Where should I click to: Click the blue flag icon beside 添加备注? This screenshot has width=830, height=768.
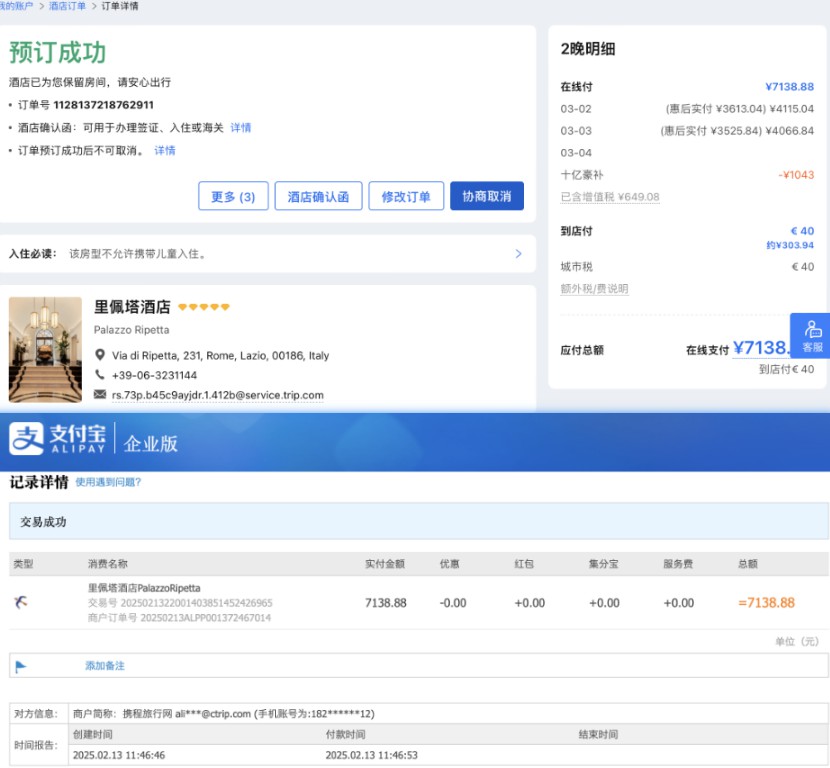click(21, 666)
